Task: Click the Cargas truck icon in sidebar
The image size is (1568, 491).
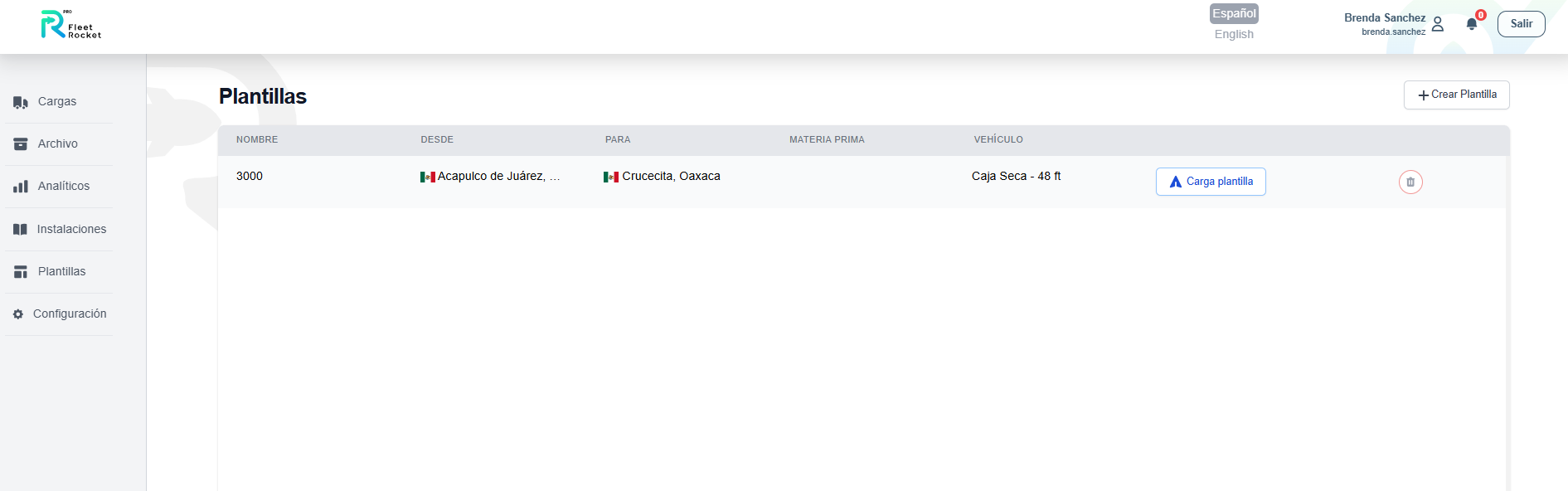Action: [x=21, y=102]
